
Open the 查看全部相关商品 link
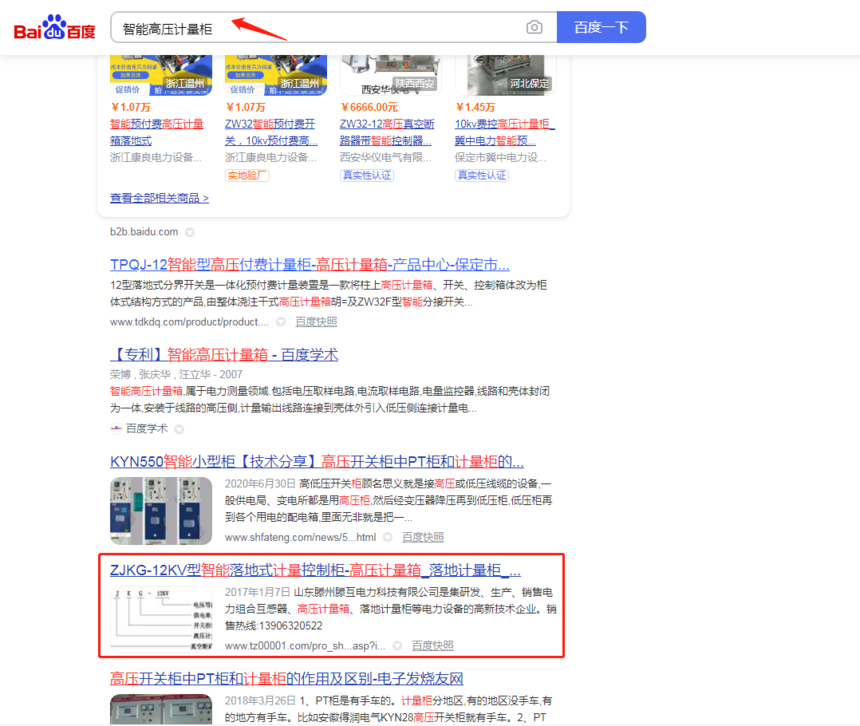[159, 198]
